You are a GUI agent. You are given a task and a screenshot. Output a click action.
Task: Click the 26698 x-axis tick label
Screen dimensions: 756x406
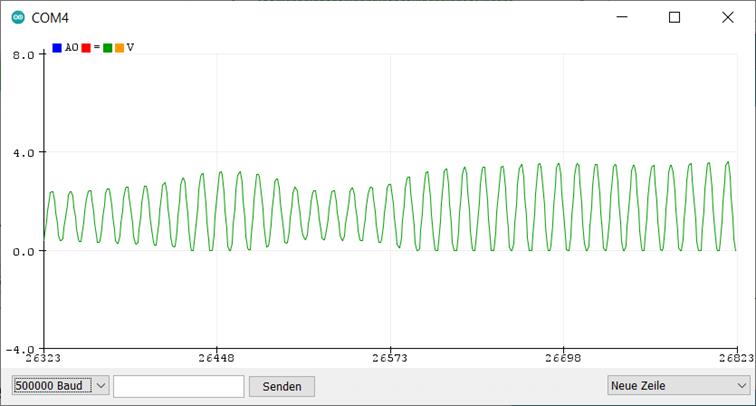(x=563, y=357)
